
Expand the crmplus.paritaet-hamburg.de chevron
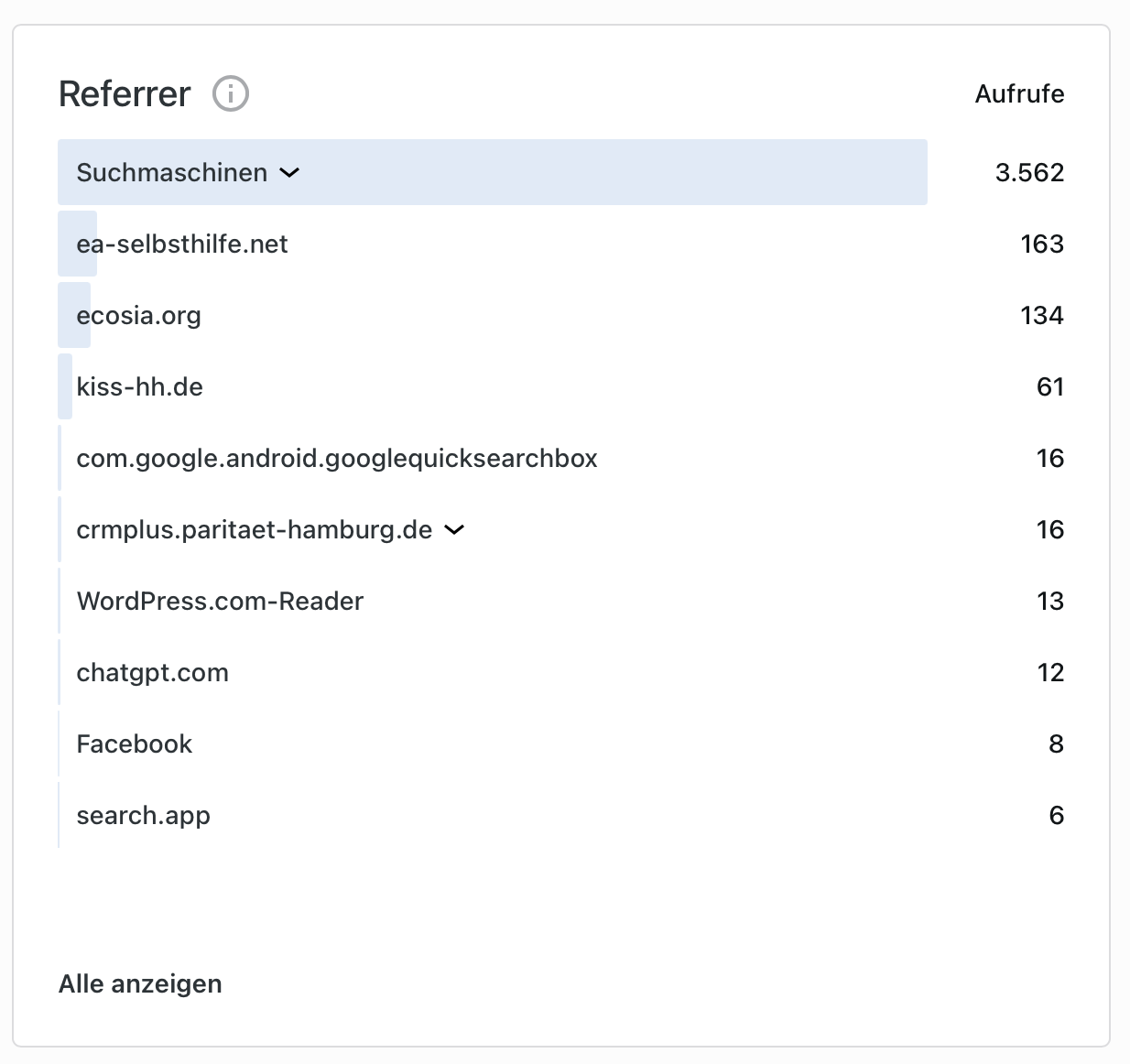pyautogui.click(x=454, y=530)
